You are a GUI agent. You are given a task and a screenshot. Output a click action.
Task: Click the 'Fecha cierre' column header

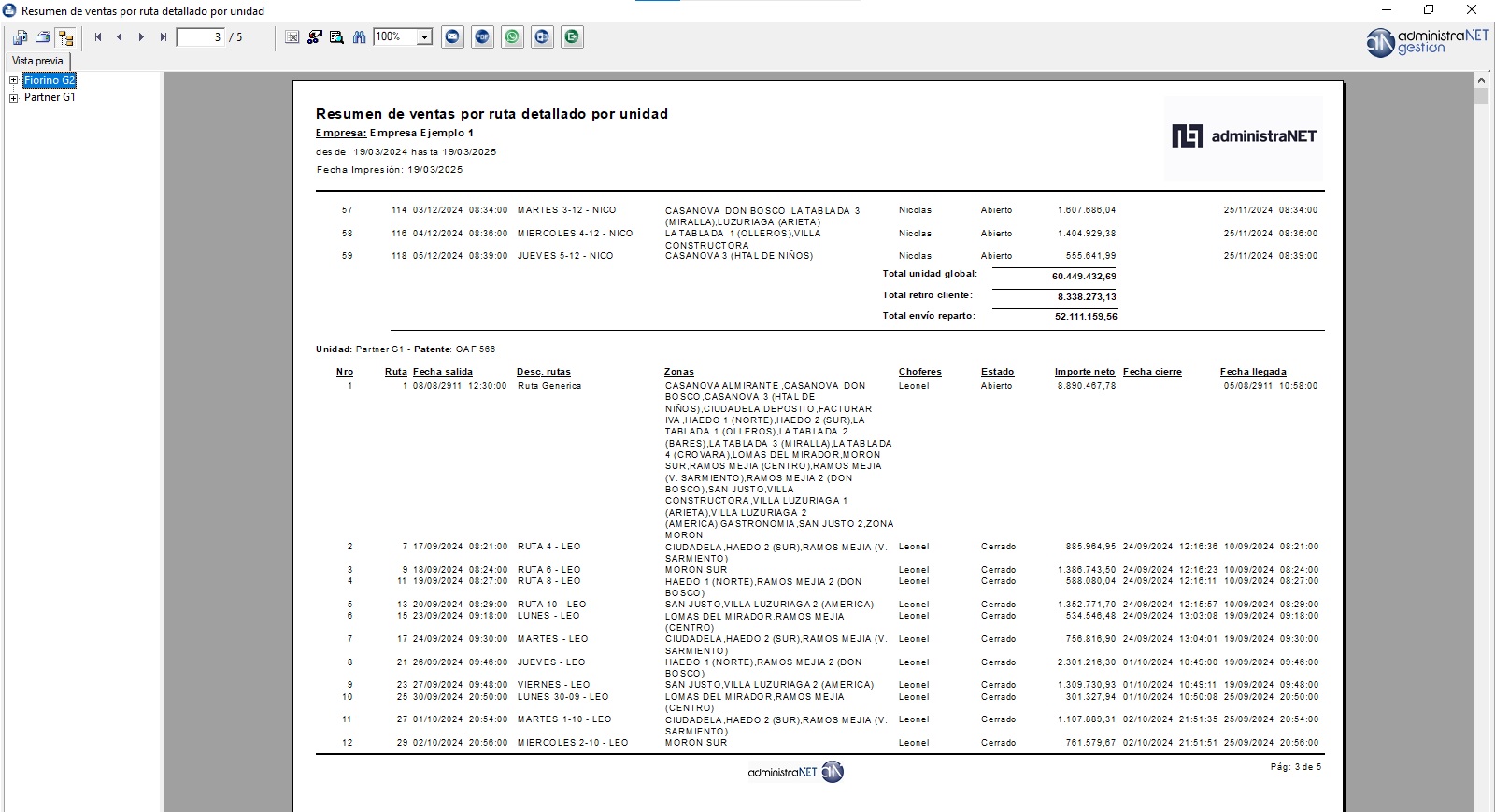(1152, 372)
